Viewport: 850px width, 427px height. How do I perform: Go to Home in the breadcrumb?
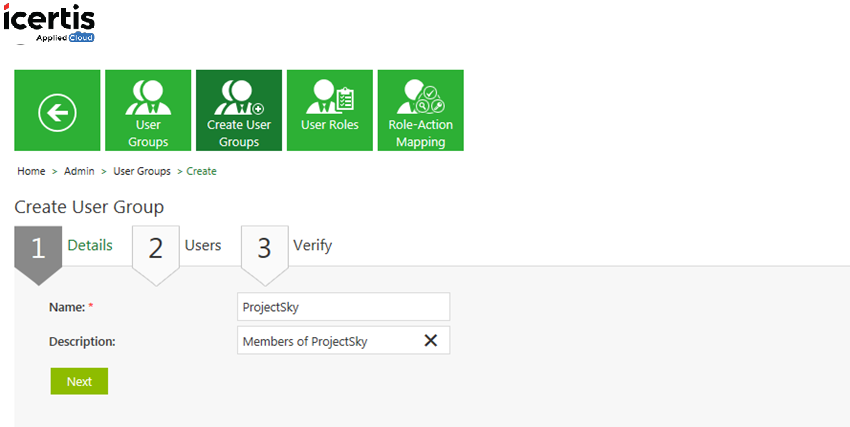(x=31, y=171)
